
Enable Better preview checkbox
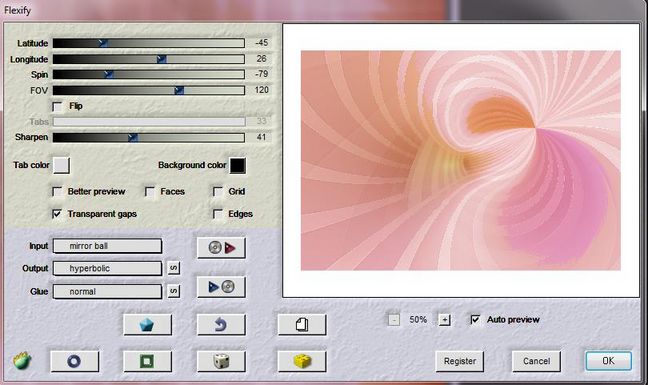57,192
